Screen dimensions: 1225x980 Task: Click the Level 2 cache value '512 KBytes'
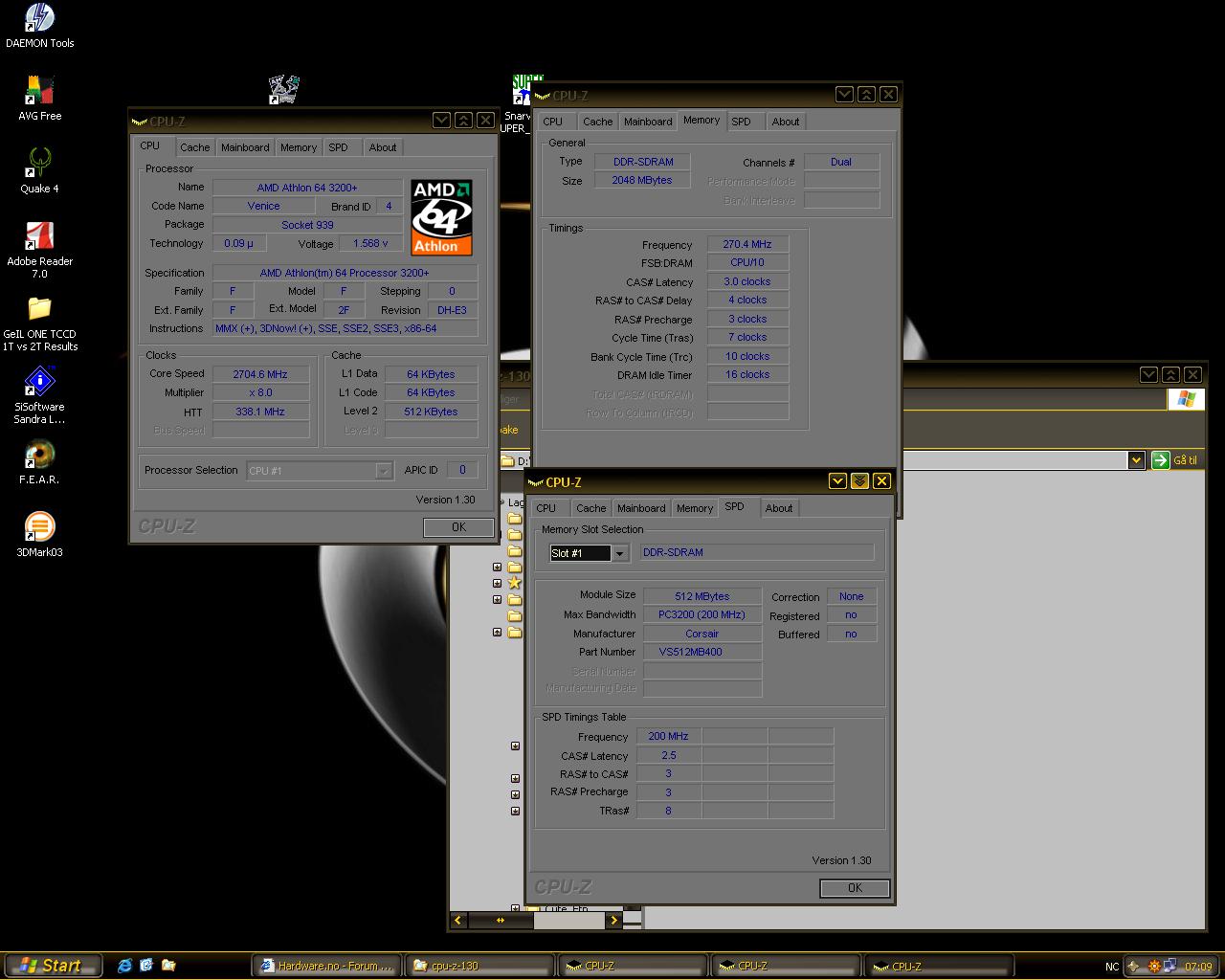click(x=431, y=412)
